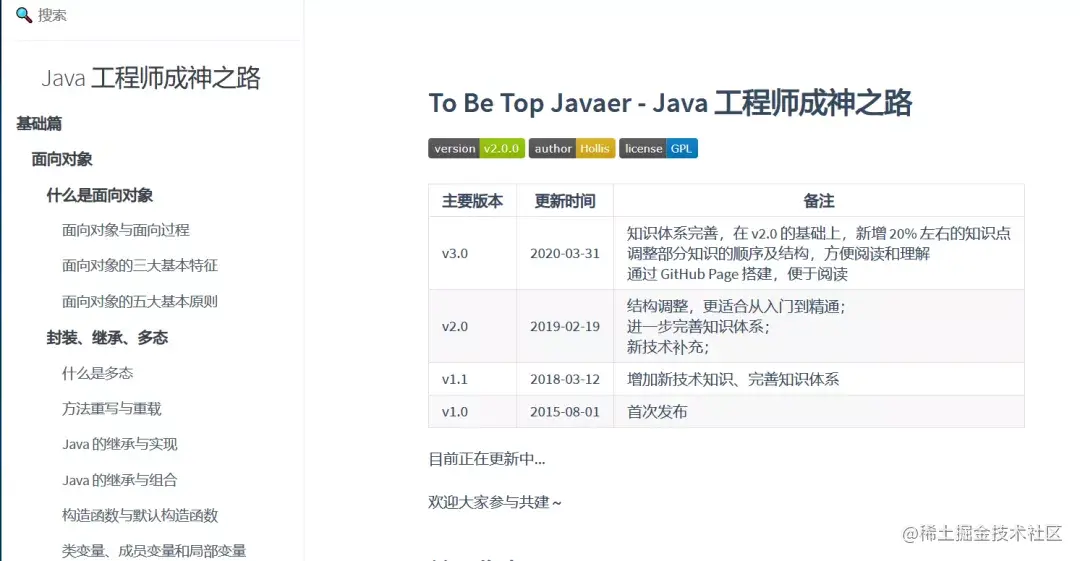
Task: Click the 结构调整 remark line for v2.0
Action: coord(736,307)
